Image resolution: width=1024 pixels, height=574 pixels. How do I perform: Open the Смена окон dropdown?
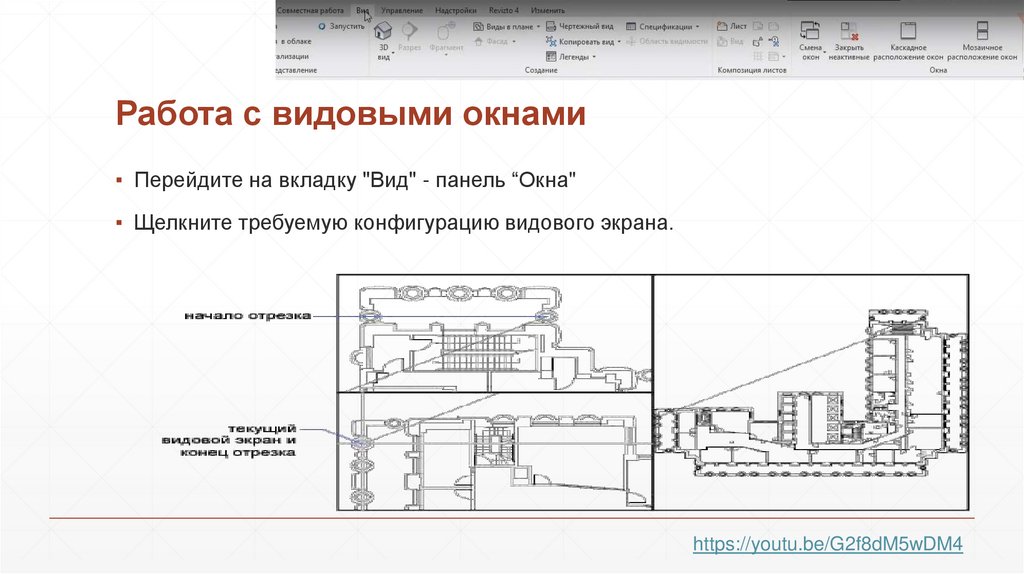tap(825, 52)
